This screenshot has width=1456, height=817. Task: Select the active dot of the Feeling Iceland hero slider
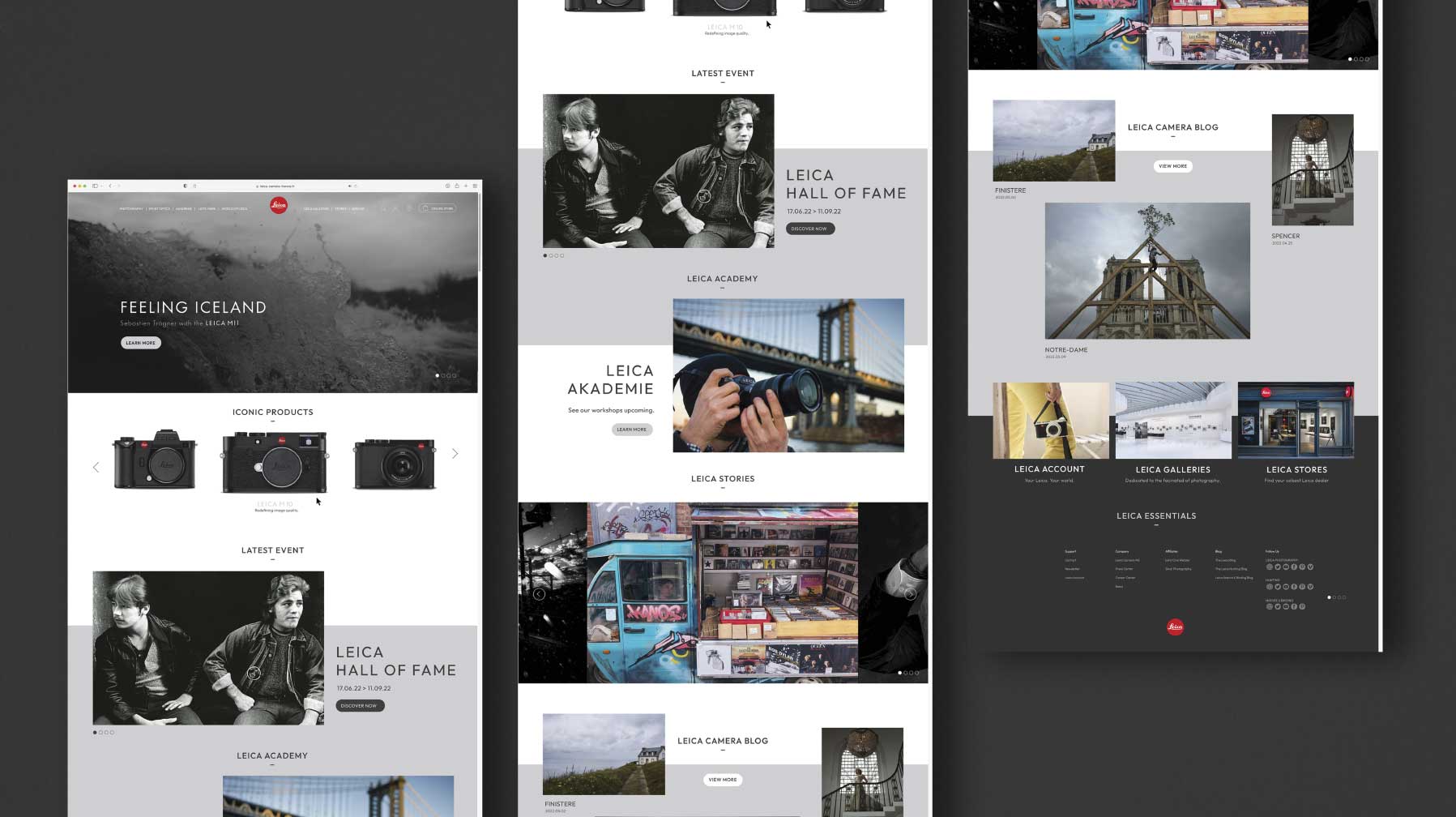[x=438, y=375]
